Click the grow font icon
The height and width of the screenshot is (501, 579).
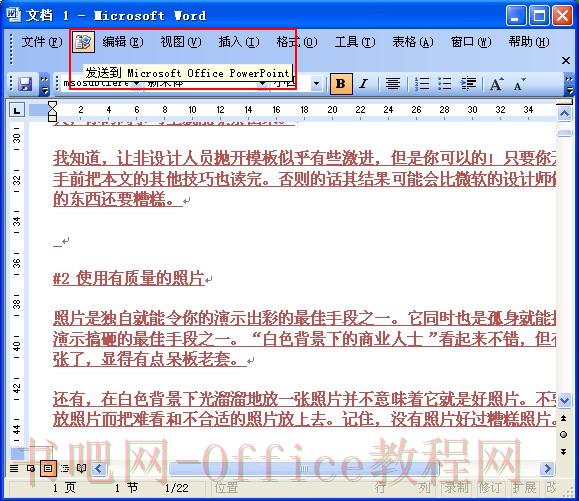(497, 84)
